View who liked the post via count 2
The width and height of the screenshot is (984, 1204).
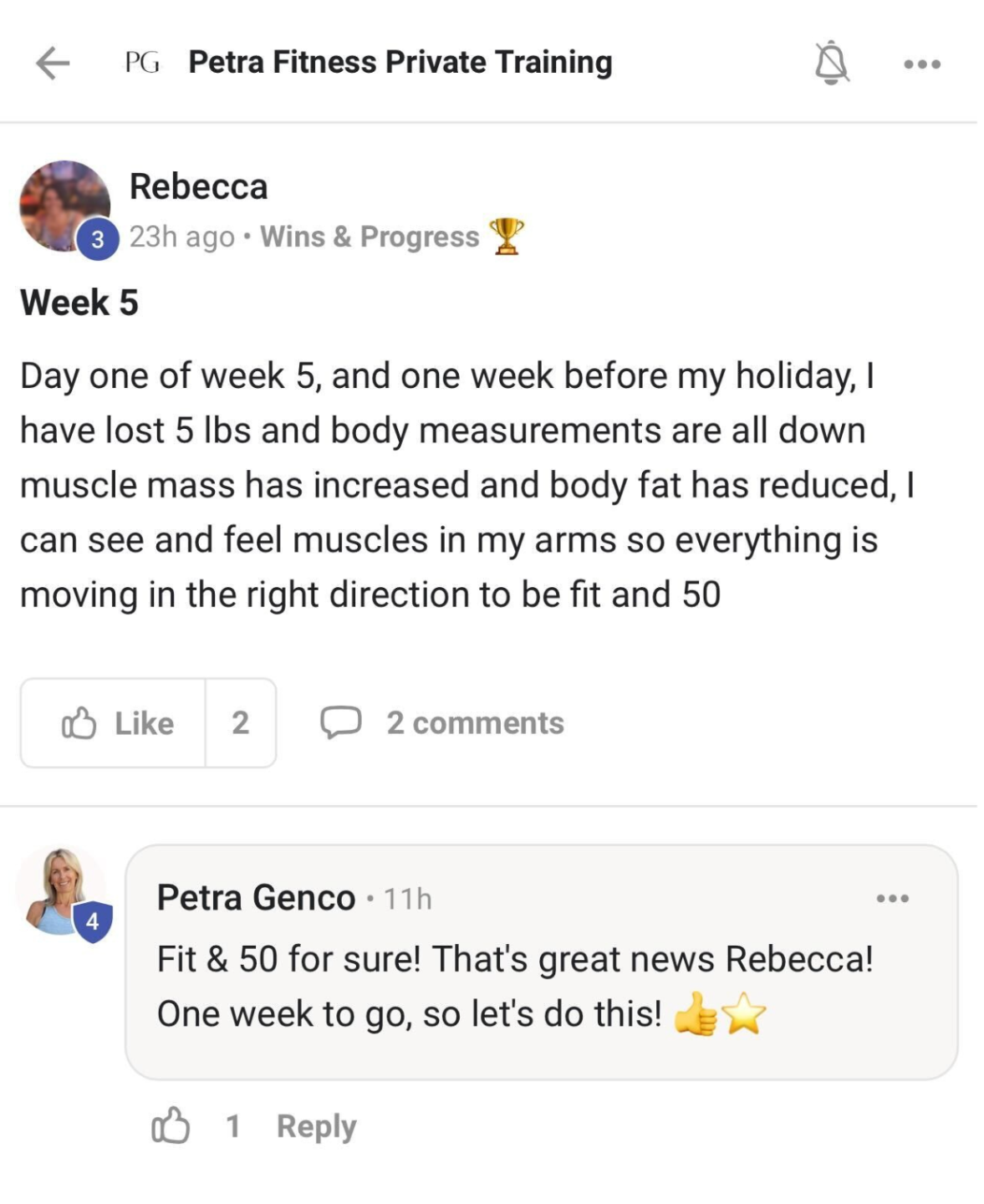tap(240, 723)
